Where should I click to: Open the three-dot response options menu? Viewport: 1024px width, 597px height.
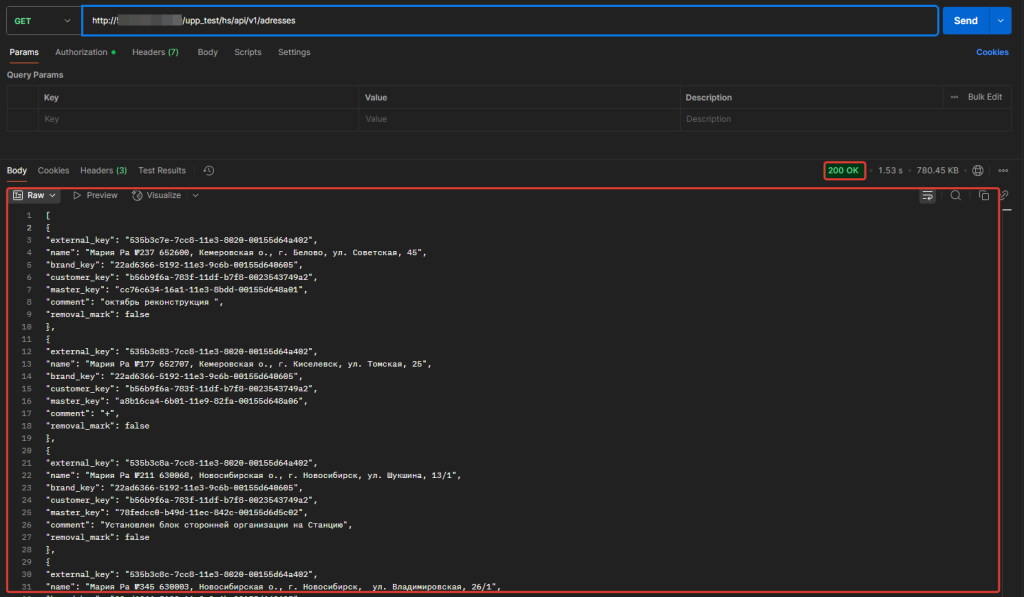coord(1003,171)
